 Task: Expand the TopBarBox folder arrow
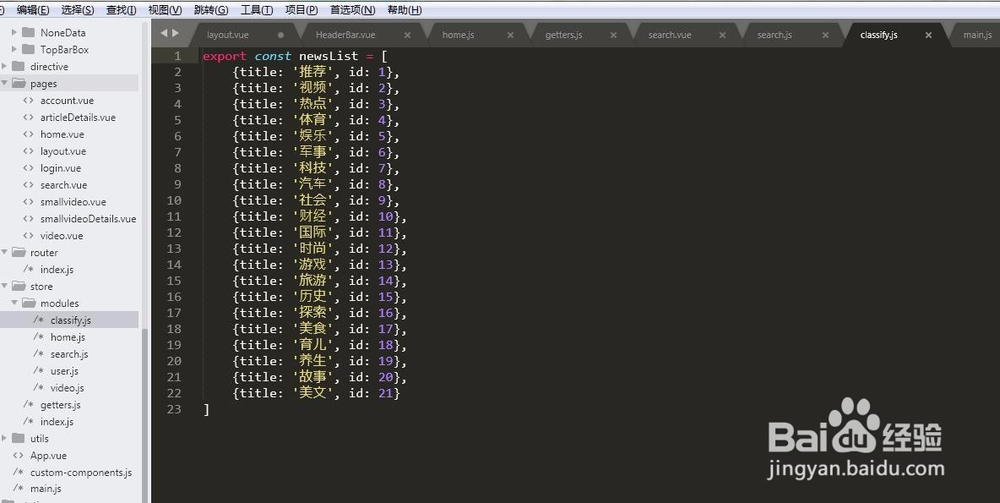tap(14, 49)
